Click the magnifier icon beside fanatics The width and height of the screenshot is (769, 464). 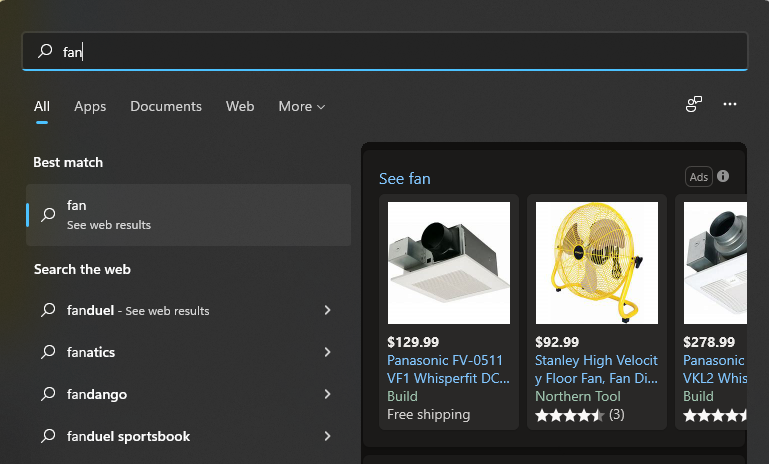coord(48,352)
